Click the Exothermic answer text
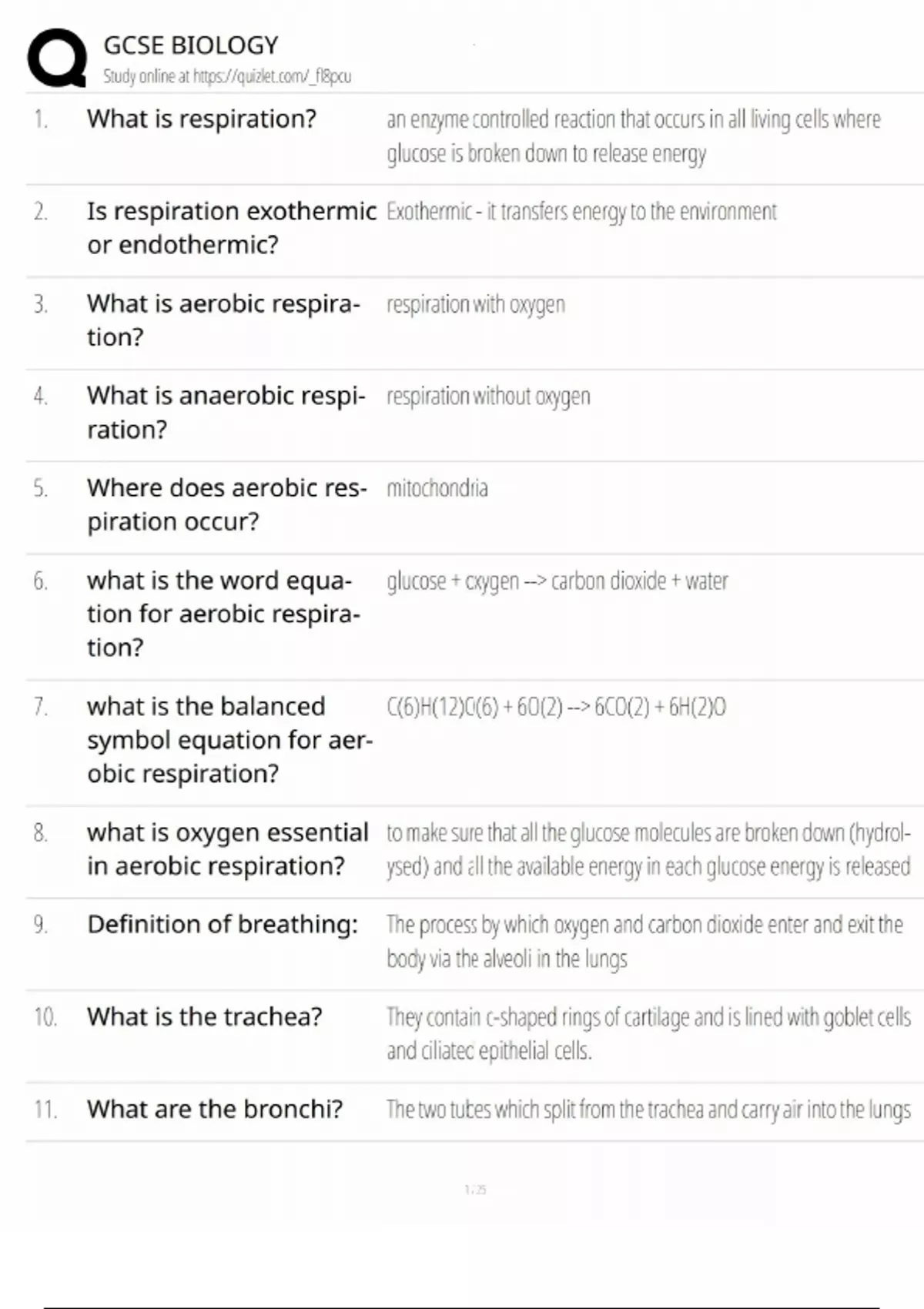This screenshot has height=1309, width=924. coord(581,211)
